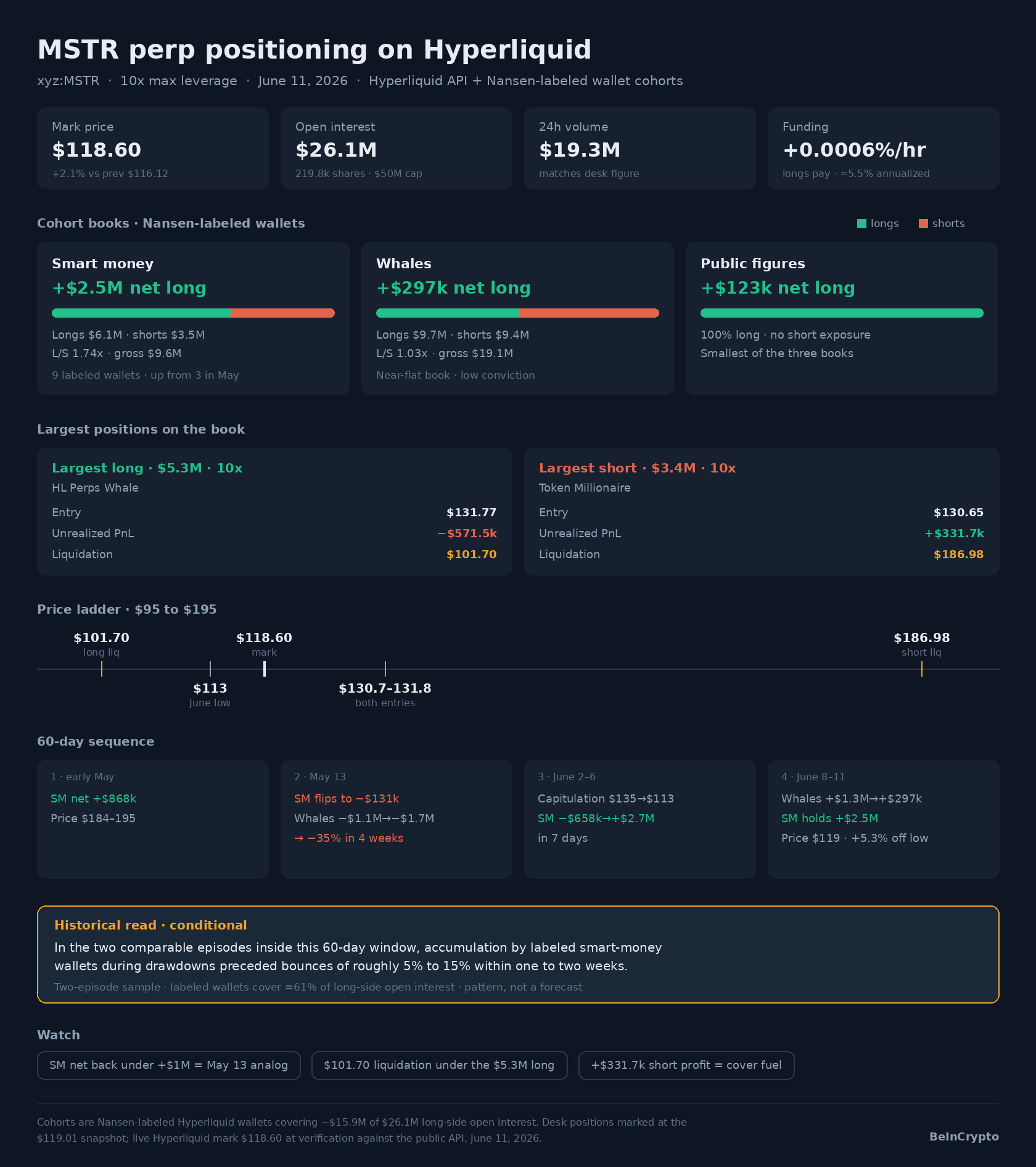
Task: Click 'Whales +$1.3M→+$297k' text
Action: (852, 799)
